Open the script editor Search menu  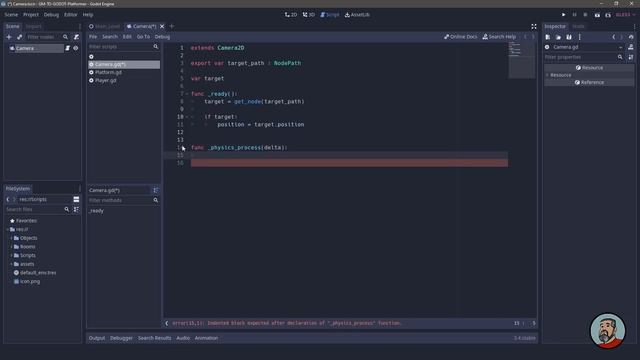tap(110, 37)
